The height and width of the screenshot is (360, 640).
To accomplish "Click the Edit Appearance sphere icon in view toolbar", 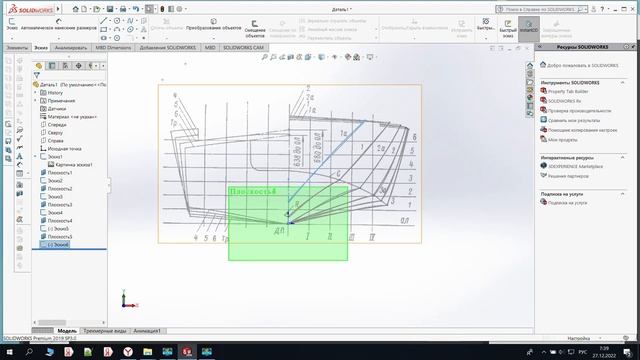I will [x=347, y=57].
